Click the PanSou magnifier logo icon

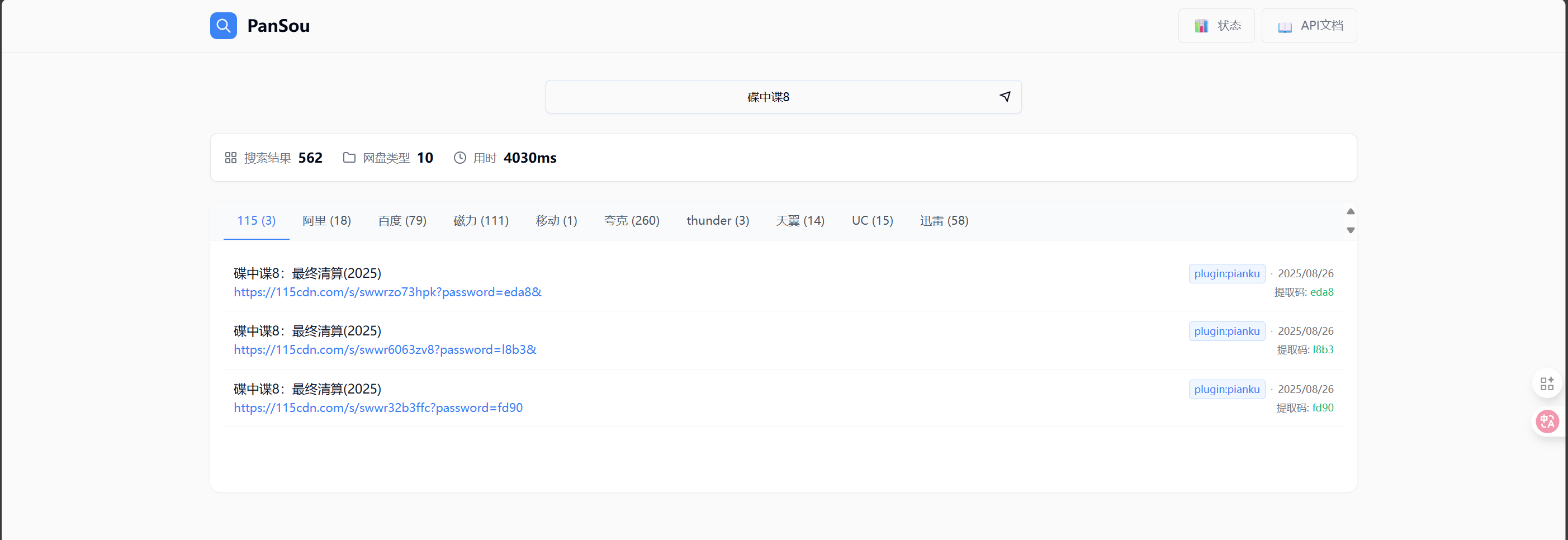(x=224, y=26)
